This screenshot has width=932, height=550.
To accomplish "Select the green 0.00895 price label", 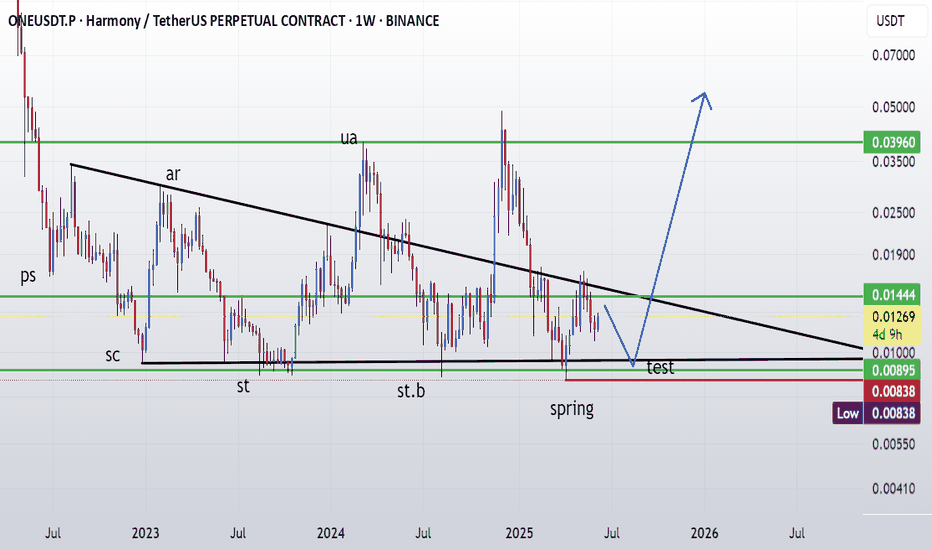I will [892, 370].
